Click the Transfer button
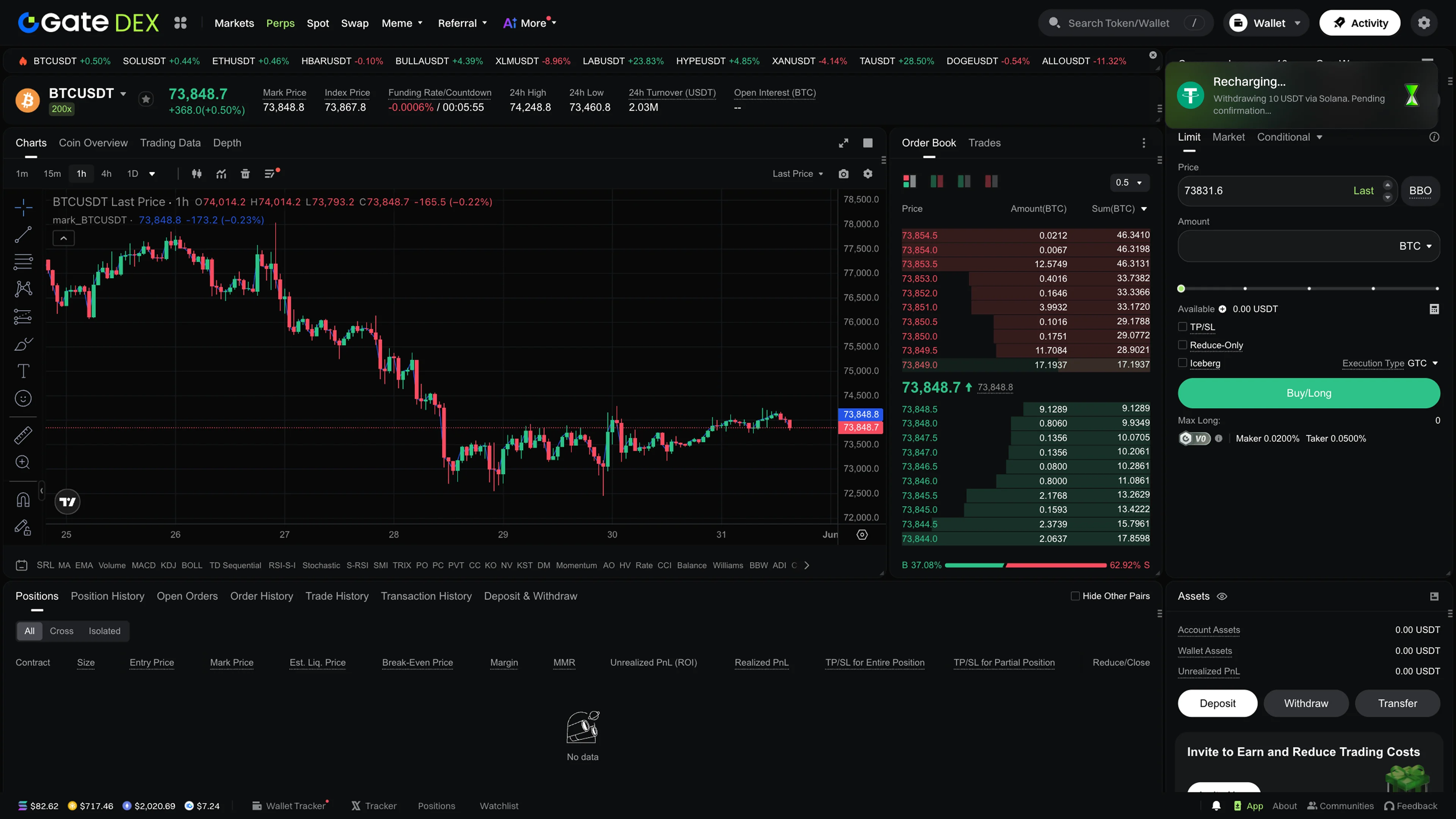Image resolution: width=1456 pixels, height=819 pixels. [x=1397, y=704]
